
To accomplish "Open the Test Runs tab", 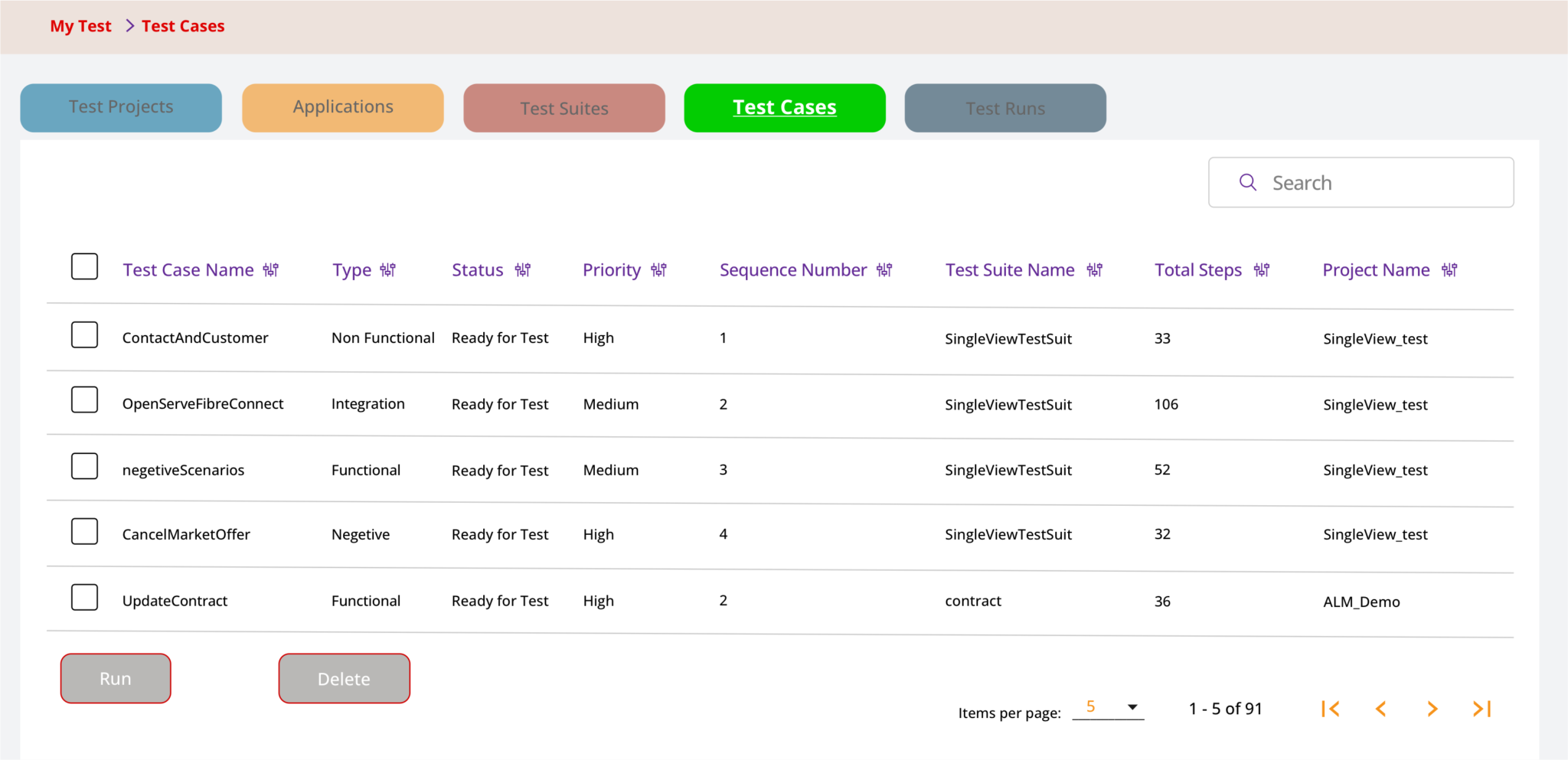I will click(x=1005, y=108).
